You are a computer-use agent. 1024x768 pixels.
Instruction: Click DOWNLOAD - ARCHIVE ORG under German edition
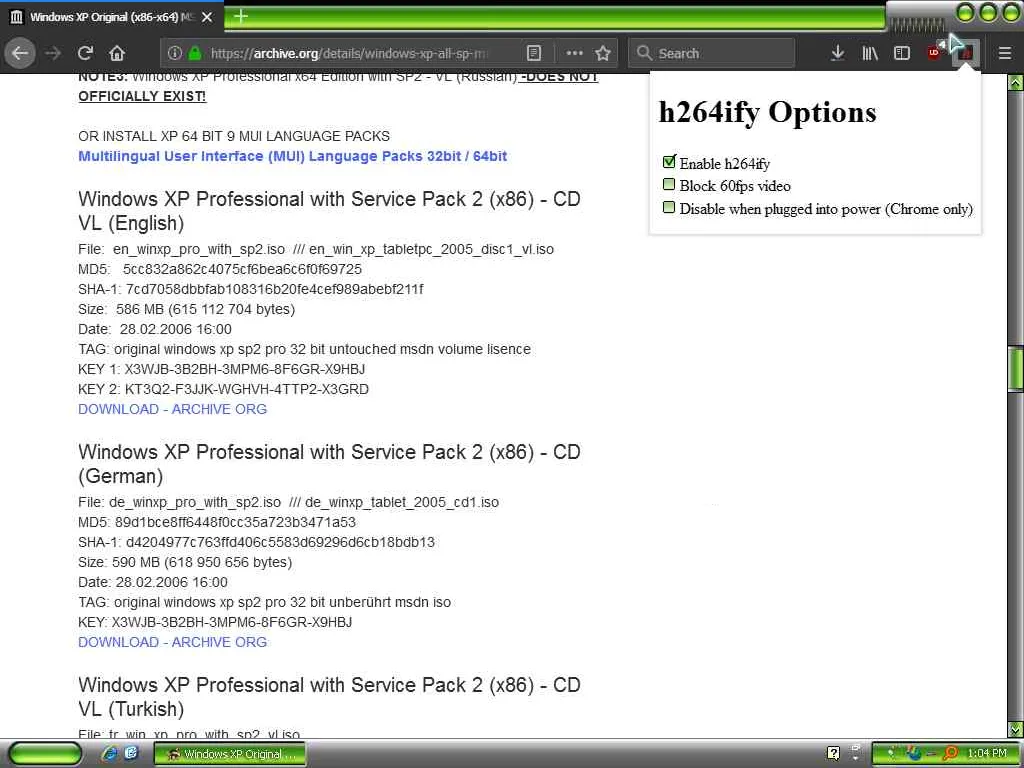[x=172, y=642]
